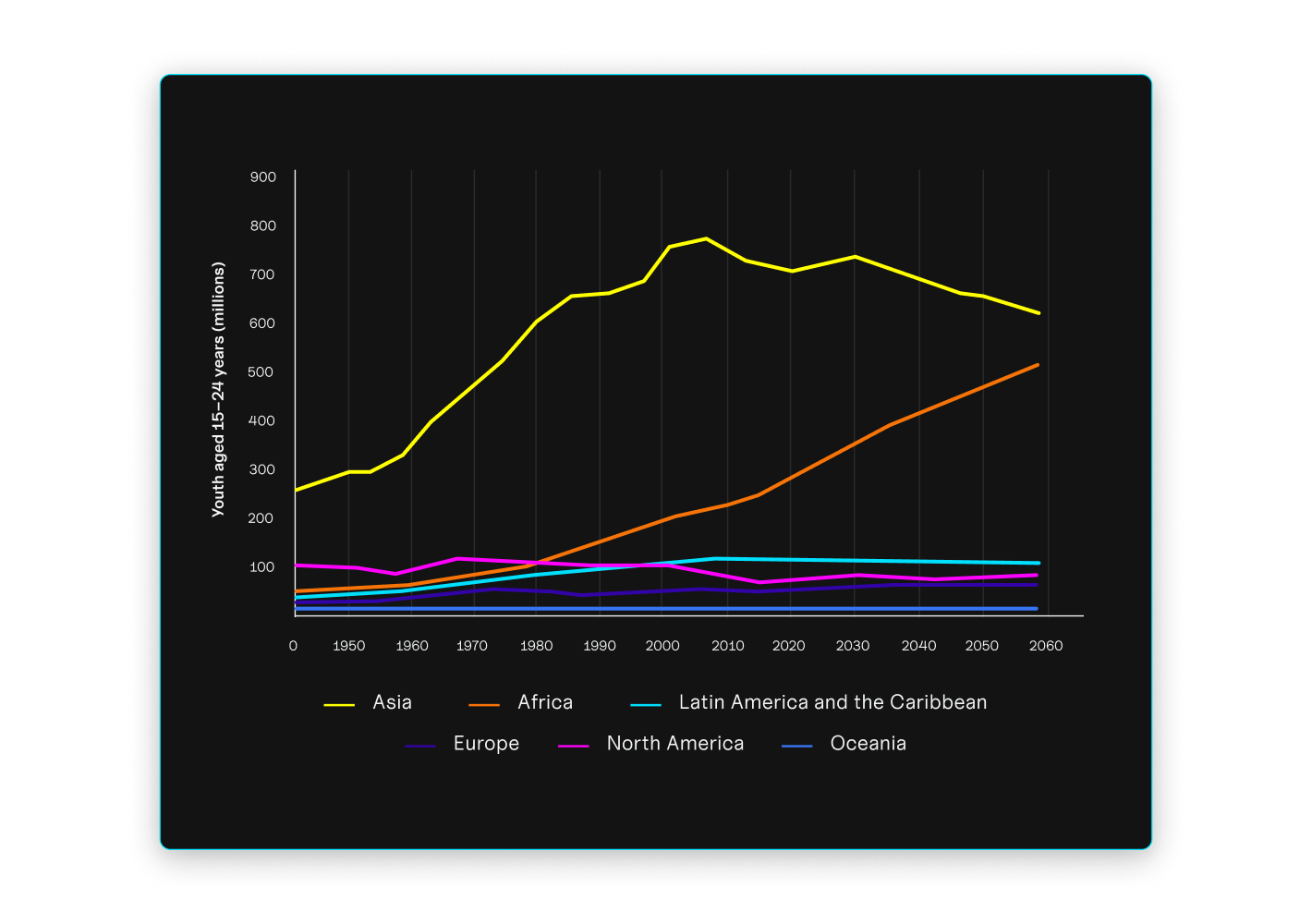Image resolution: width=1312 pixels, height=924 pixels.
Task: Click the magenta North America legend swatch
Action: [574, 746]
